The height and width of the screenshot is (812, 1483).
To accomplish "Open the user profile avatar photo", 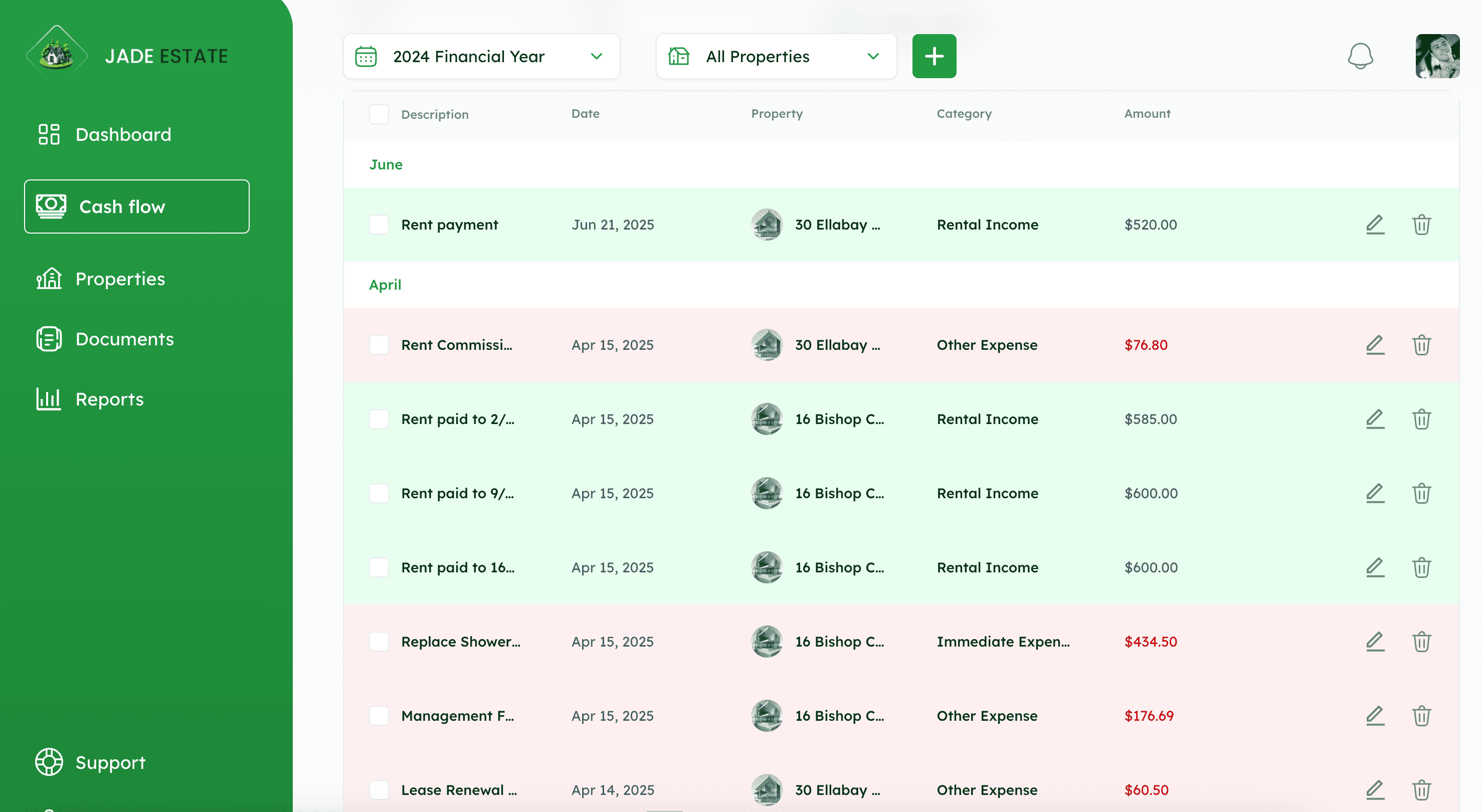I will pyautogui.click(x=1437, y=57).
